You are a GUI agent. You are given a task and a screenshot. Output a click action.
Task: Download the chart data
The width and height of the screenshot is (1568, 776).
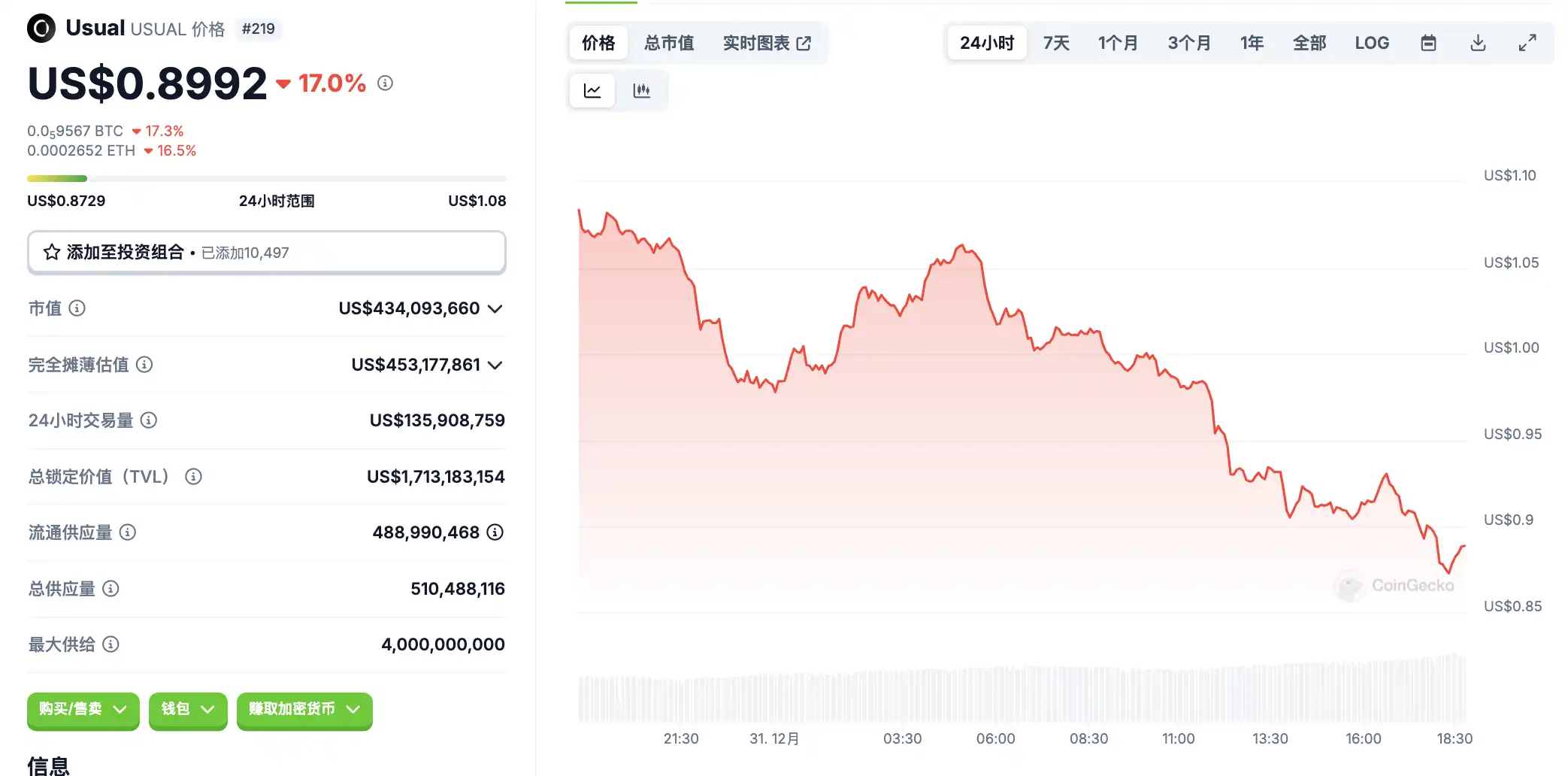click(1478, 43)
